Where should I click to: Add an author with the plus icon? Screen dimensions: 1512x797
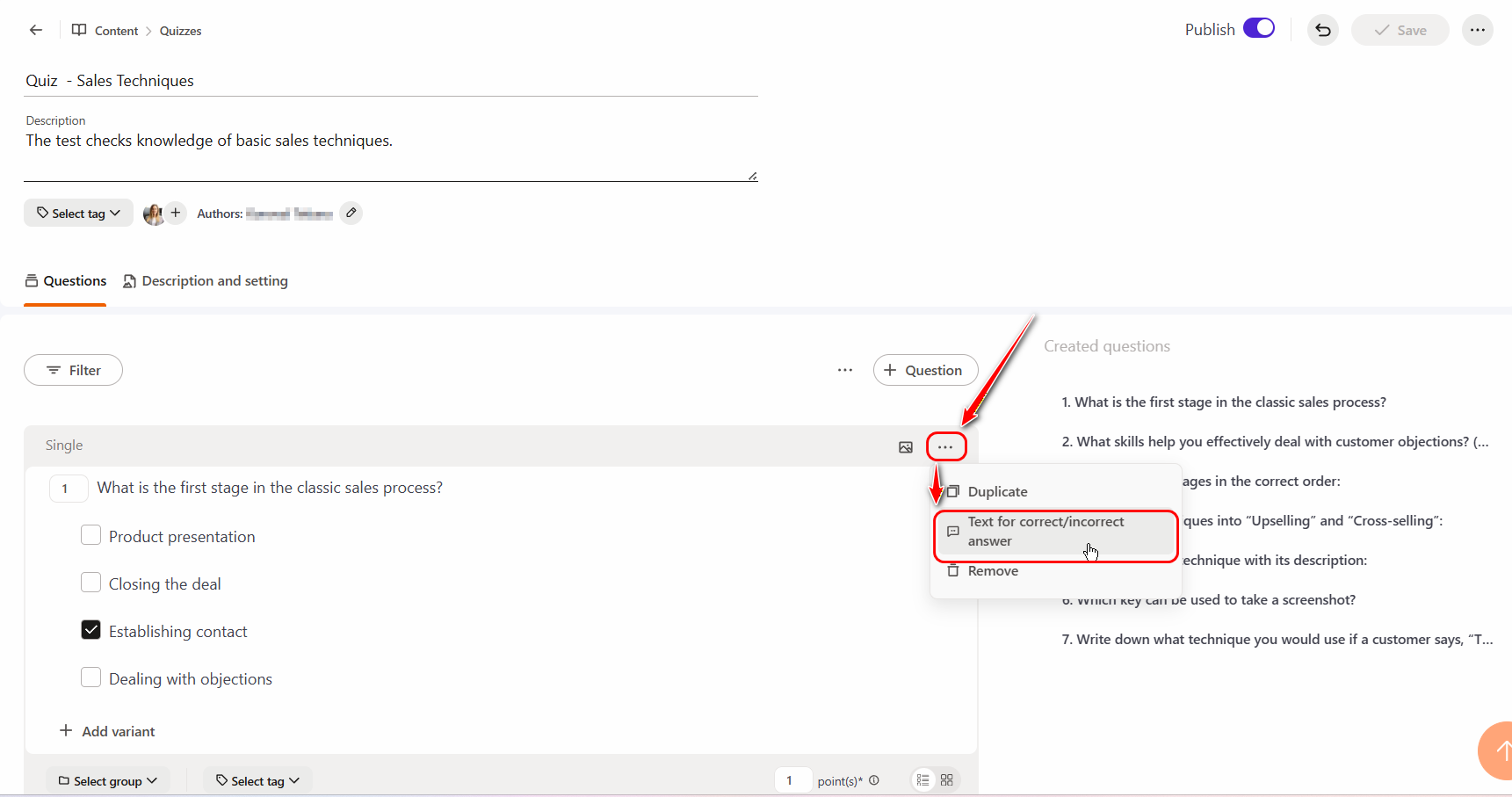(x=176, y=213)
